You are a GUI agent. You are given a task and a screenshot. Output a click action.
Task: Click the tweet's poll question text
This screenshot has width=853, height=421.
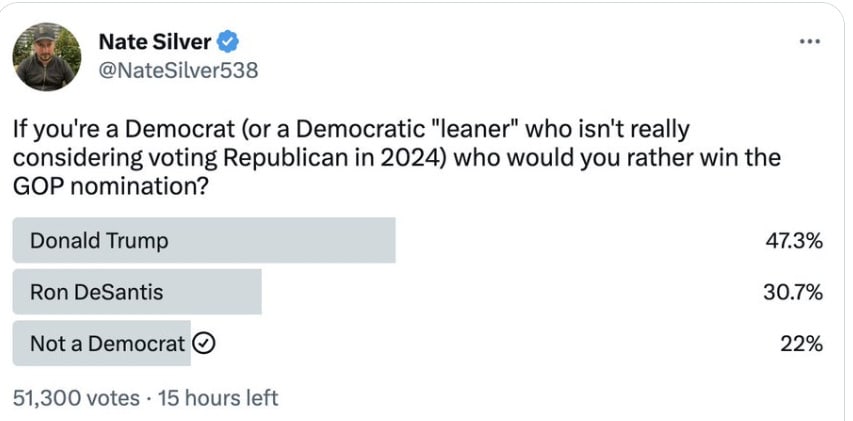[x=396, y=158]
